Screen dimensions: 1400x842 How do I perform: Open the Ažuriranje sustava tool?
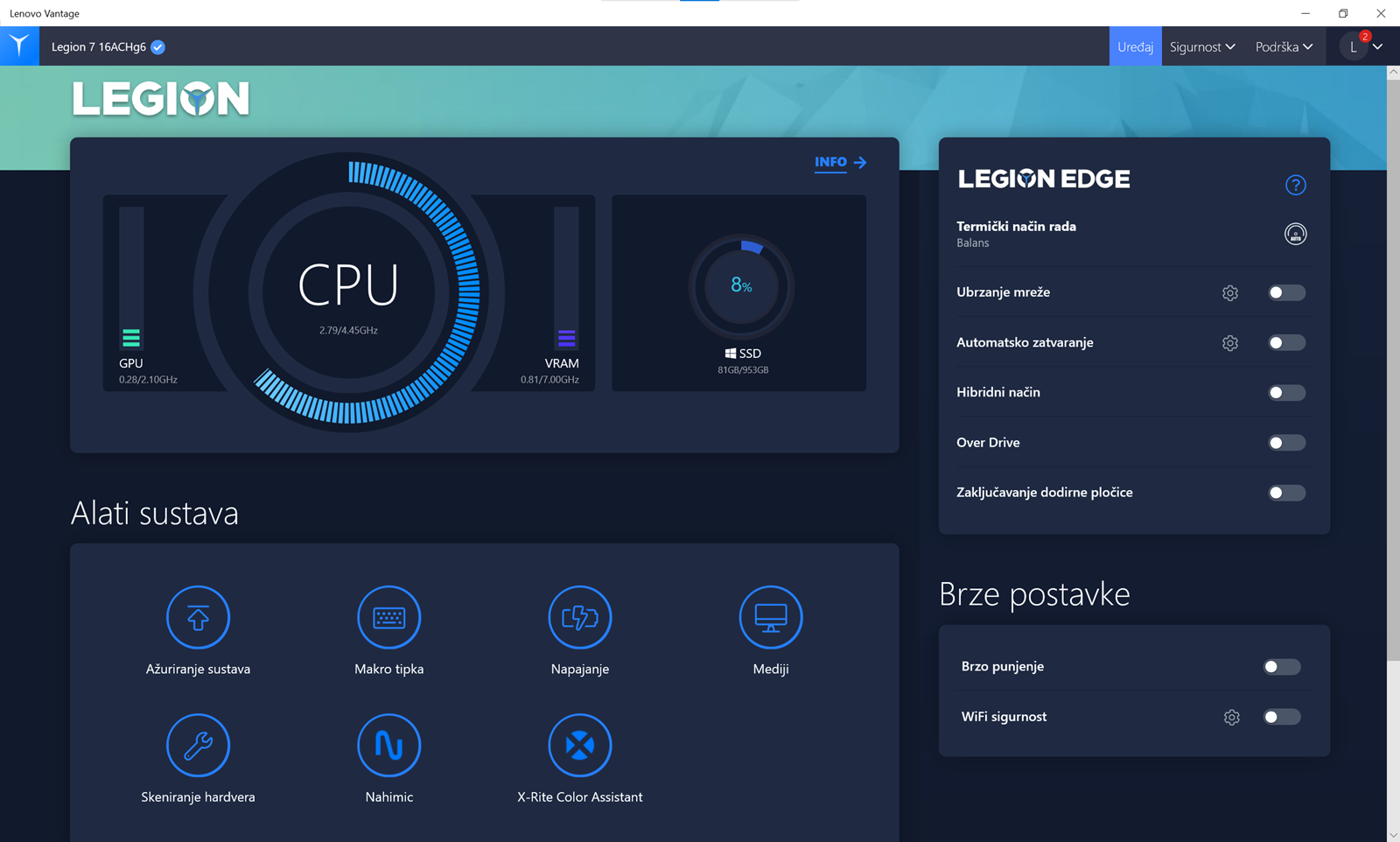[198, 617]
